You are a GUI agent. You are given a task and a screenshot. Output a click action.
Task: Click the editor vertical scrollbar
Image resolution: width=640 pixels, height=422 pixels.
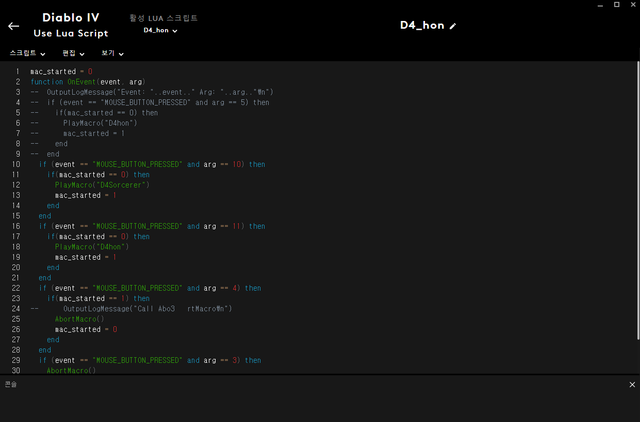point(638,200)
